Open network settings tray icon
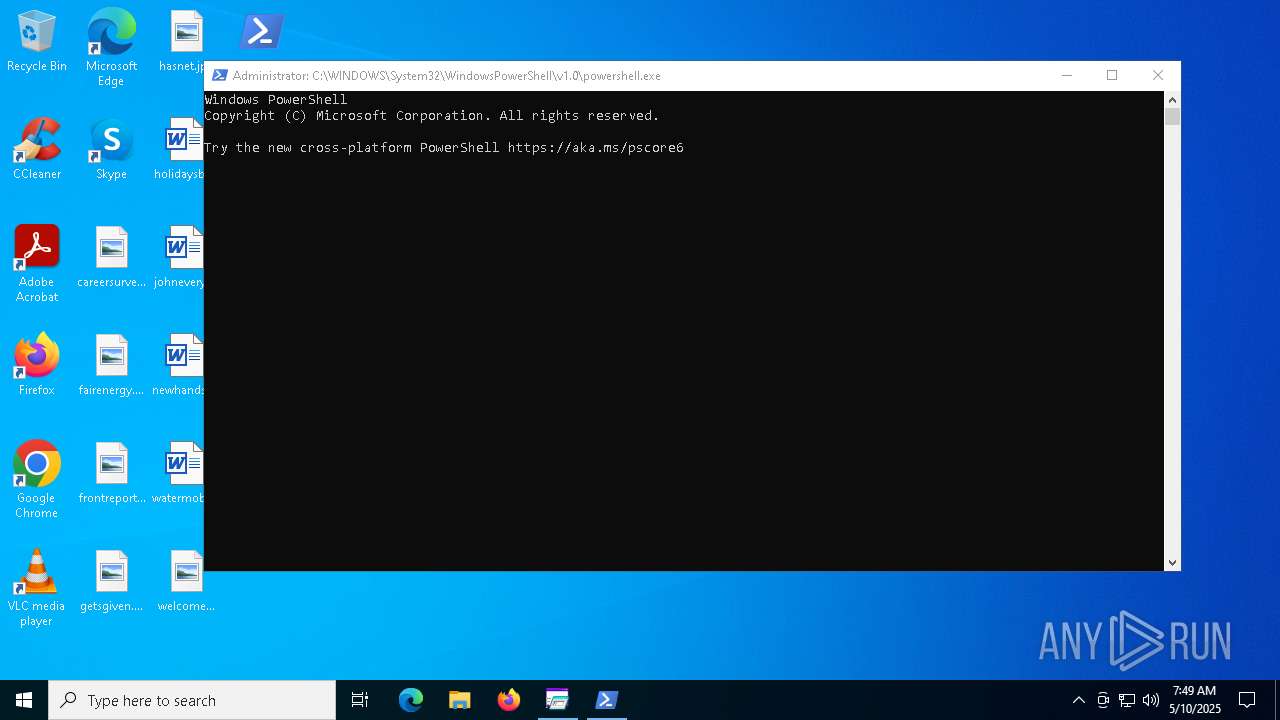Image resolution: width=1280 pixels, height=720 pixels. tap(1127, 700)
